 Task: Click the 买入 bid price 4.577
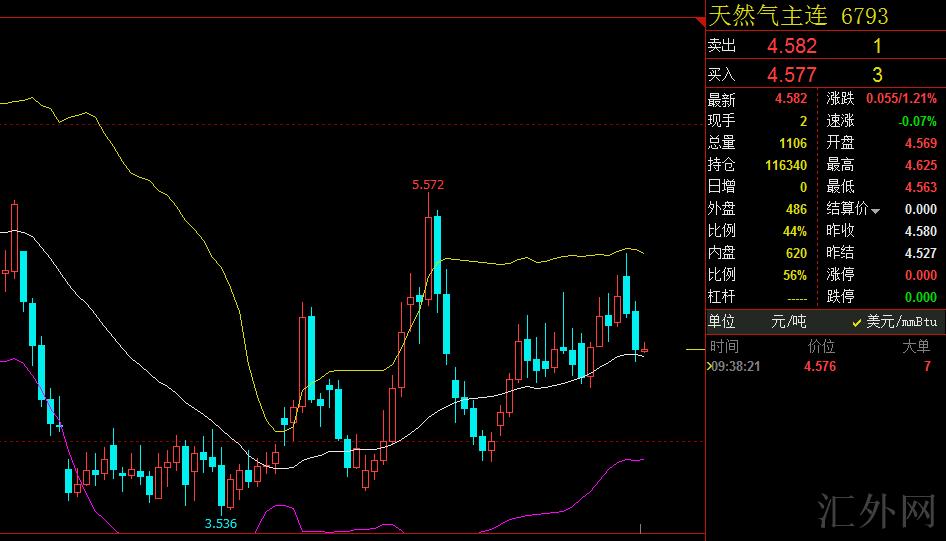pyautogui.click(x=791, y=75)
